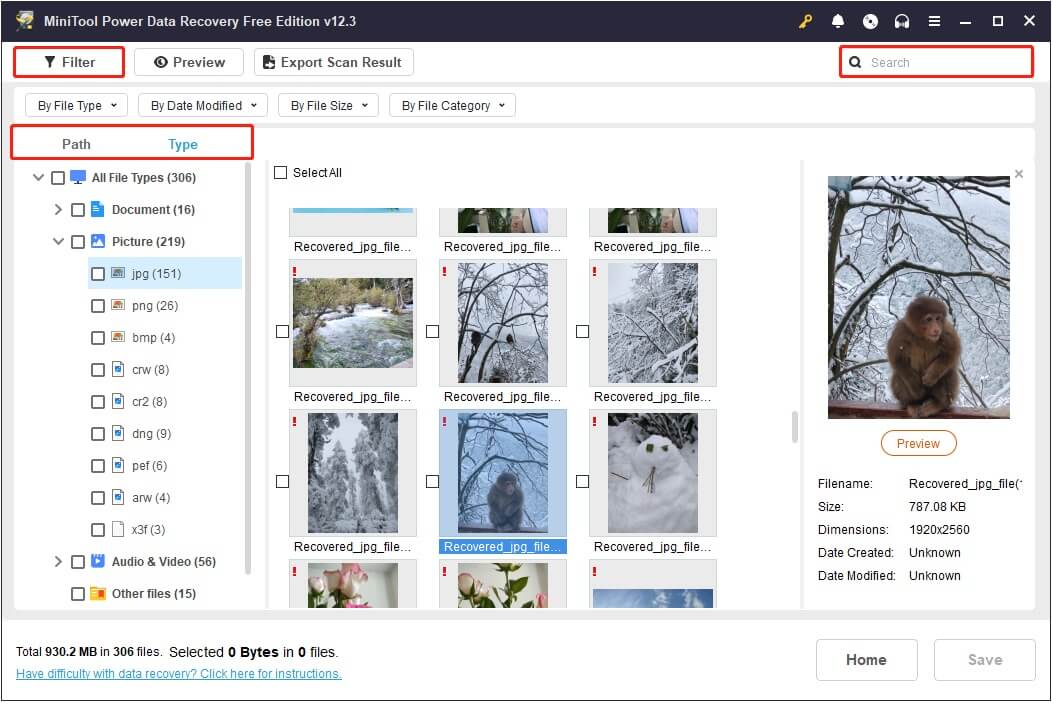
Task: Collapse the Picture node
Action: pos(58,242)
